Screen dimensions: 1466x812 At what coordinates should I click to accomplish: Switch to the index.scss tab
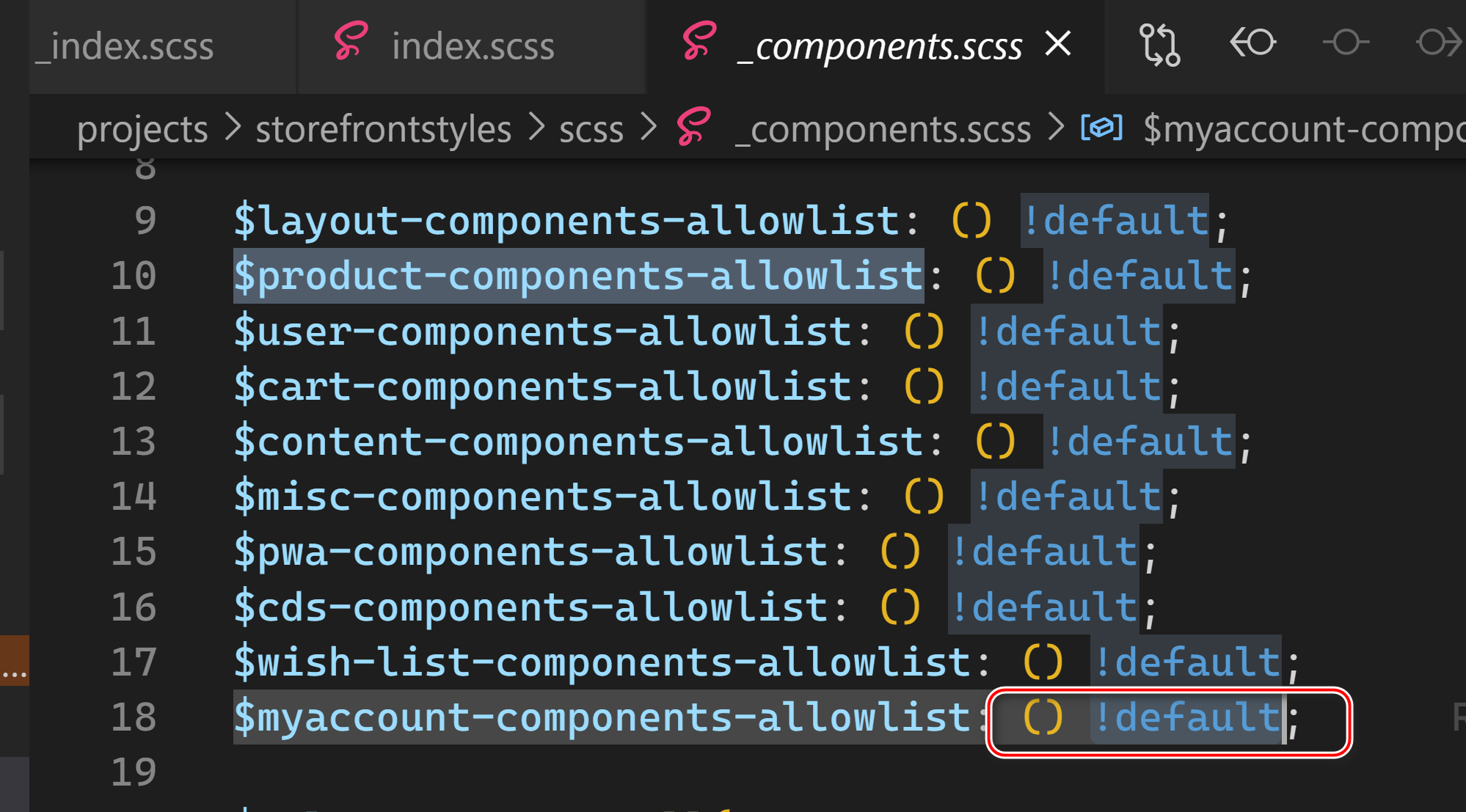click(473, 47)
